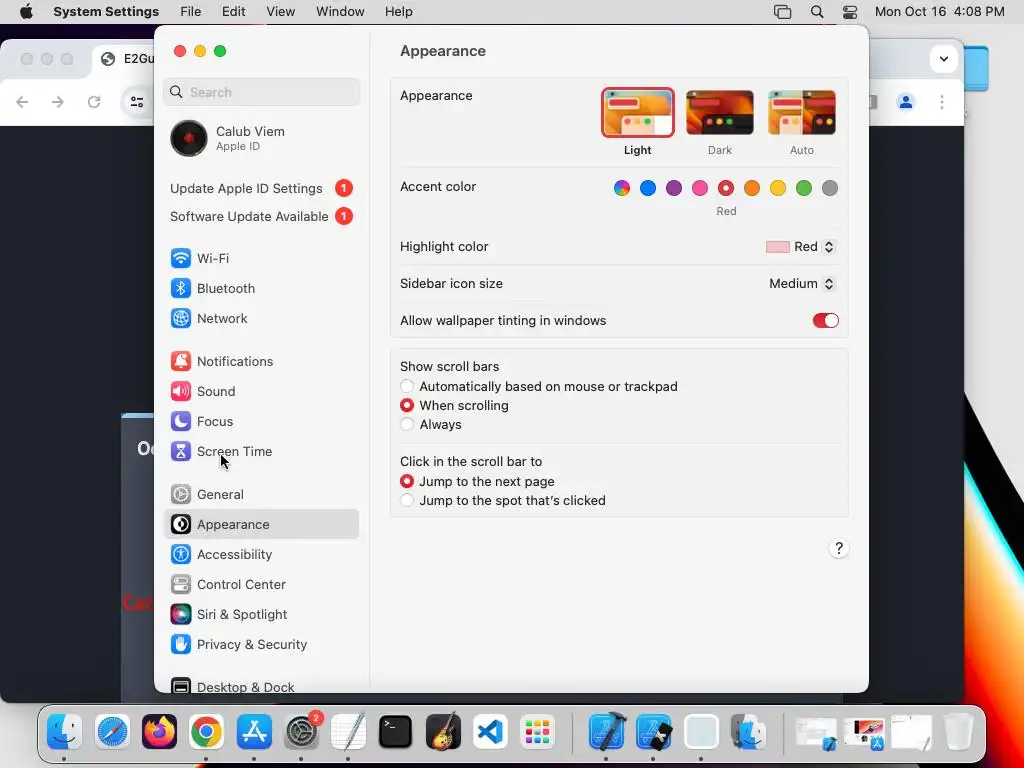
Task: Open Wi-Fi settings in sidebar
Action: [x=261, y=258]
